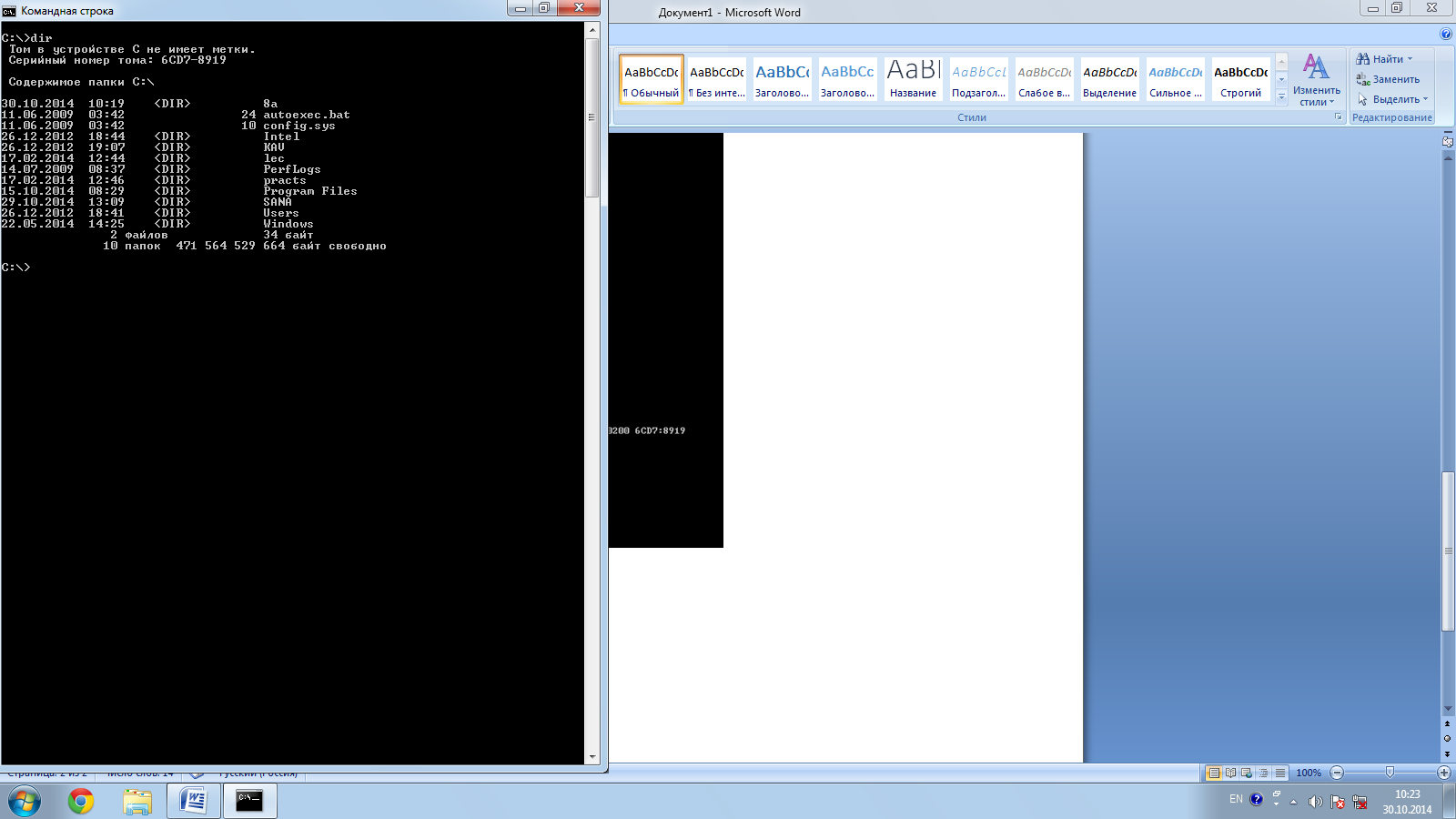Image resolution: width=1456 pixels, height=819 pixels.
Task: Click Command Prompt scrollbar down arrow
Action: (592, 756)
